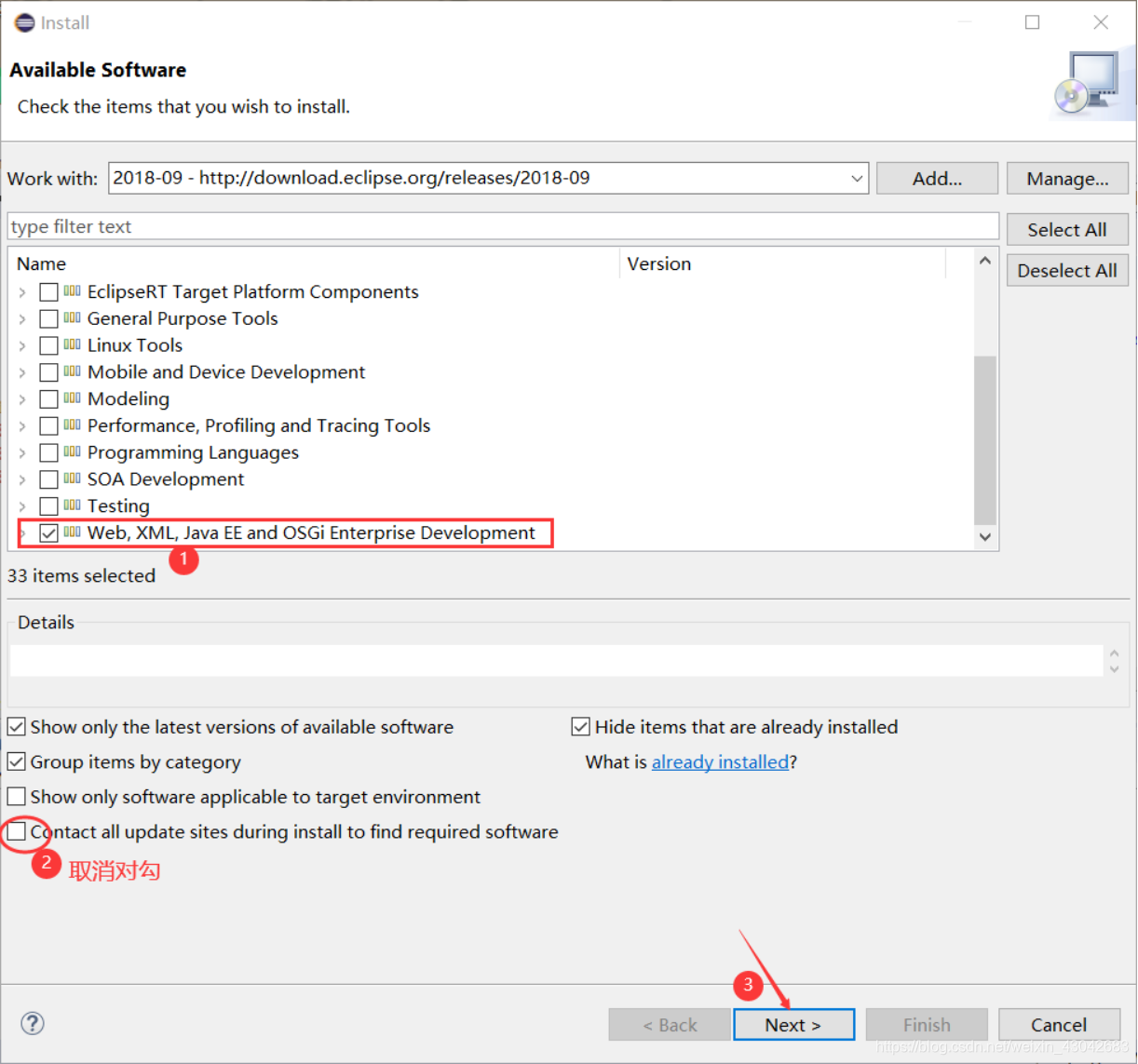The height and width of the screenshot is (1064, 1138).
Task: Click the Web, XML, Java EE category icon
Action: point(73,532)
